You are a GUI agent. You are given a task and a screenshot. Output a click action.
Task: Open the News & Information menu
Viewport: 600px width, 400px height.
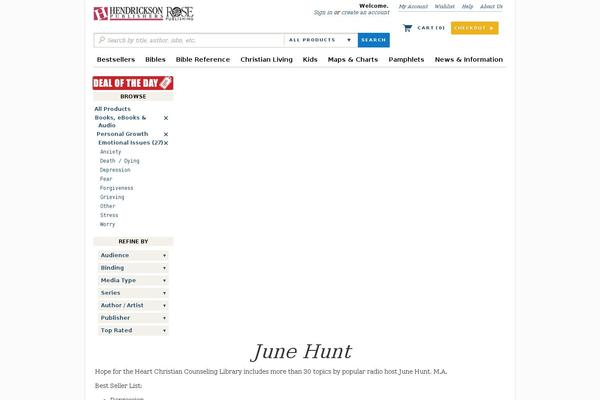[x=469, y=60]
